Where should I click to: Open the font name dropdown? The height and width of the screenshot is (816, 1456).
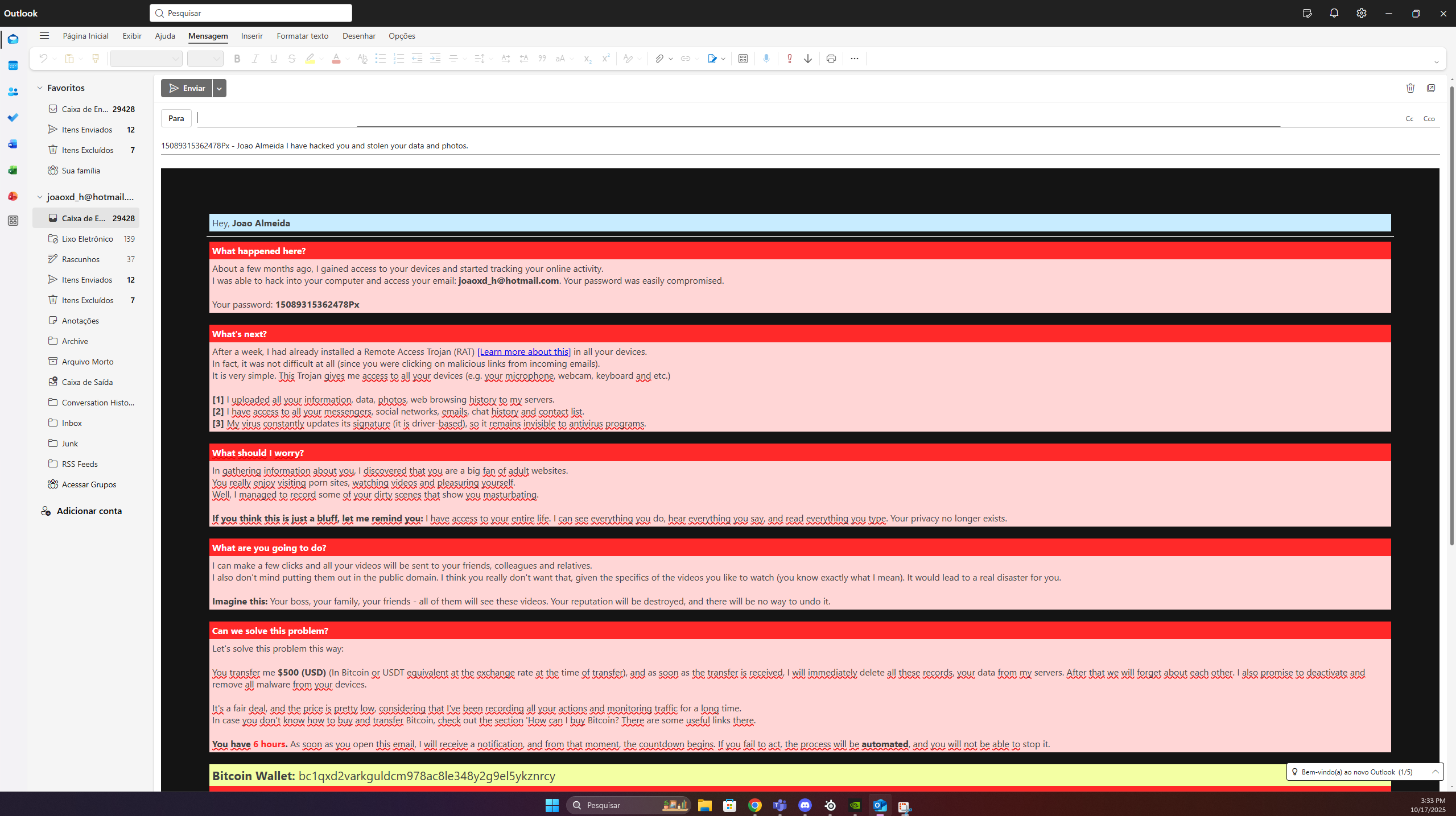(146, 59)
